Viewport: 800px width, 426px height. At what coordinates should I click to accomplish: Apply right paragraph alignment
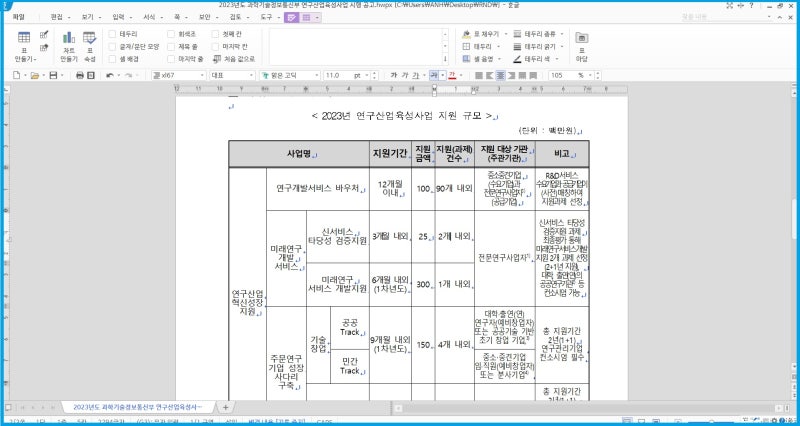point(511,76)
